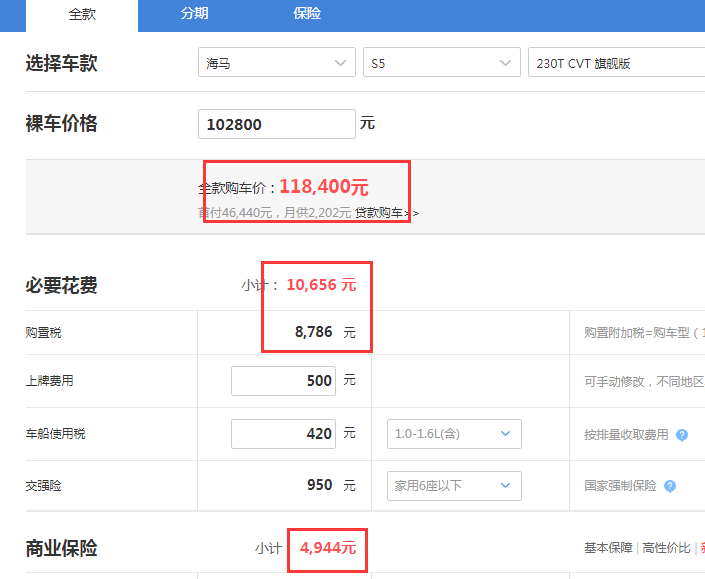Click the 选择车款 heading

point(62,63)
